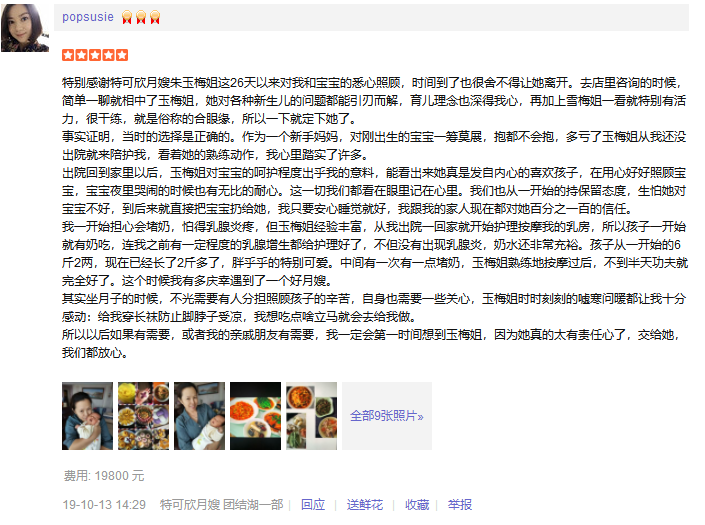Click the 特可欣月嫂 团结湖一部 shop name

221,505
